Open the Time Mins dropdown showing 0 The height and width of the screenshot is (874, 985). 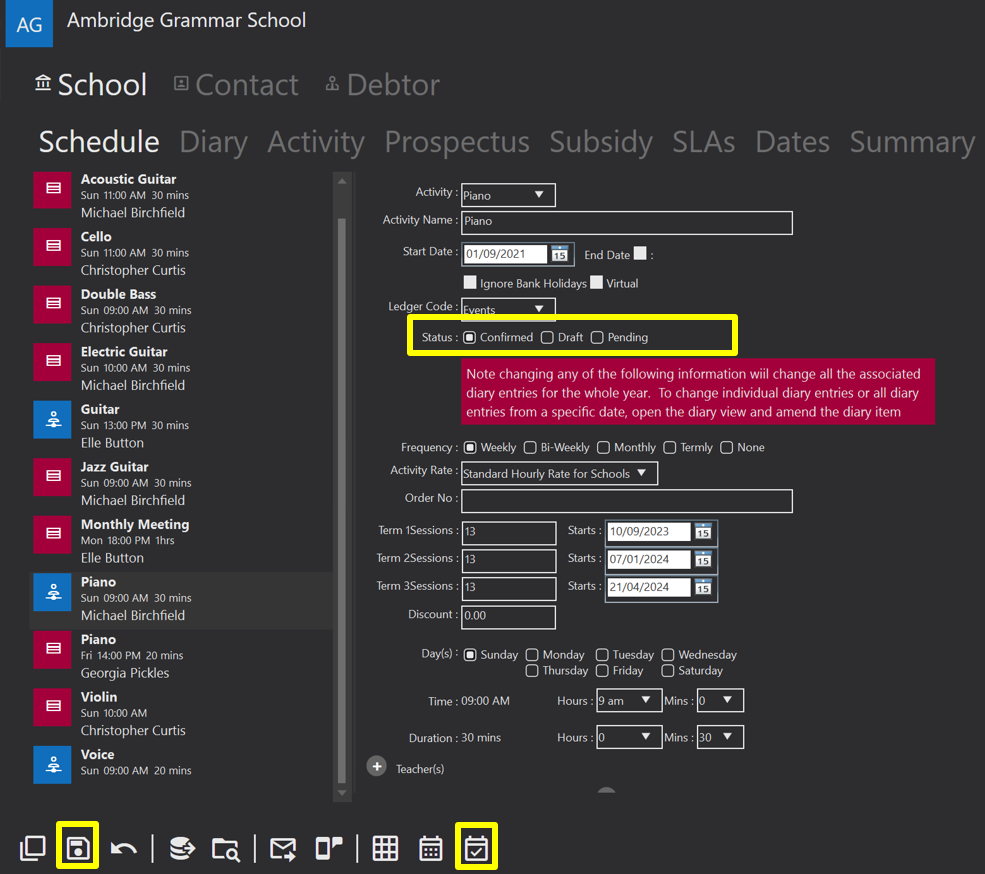(720, 700)
